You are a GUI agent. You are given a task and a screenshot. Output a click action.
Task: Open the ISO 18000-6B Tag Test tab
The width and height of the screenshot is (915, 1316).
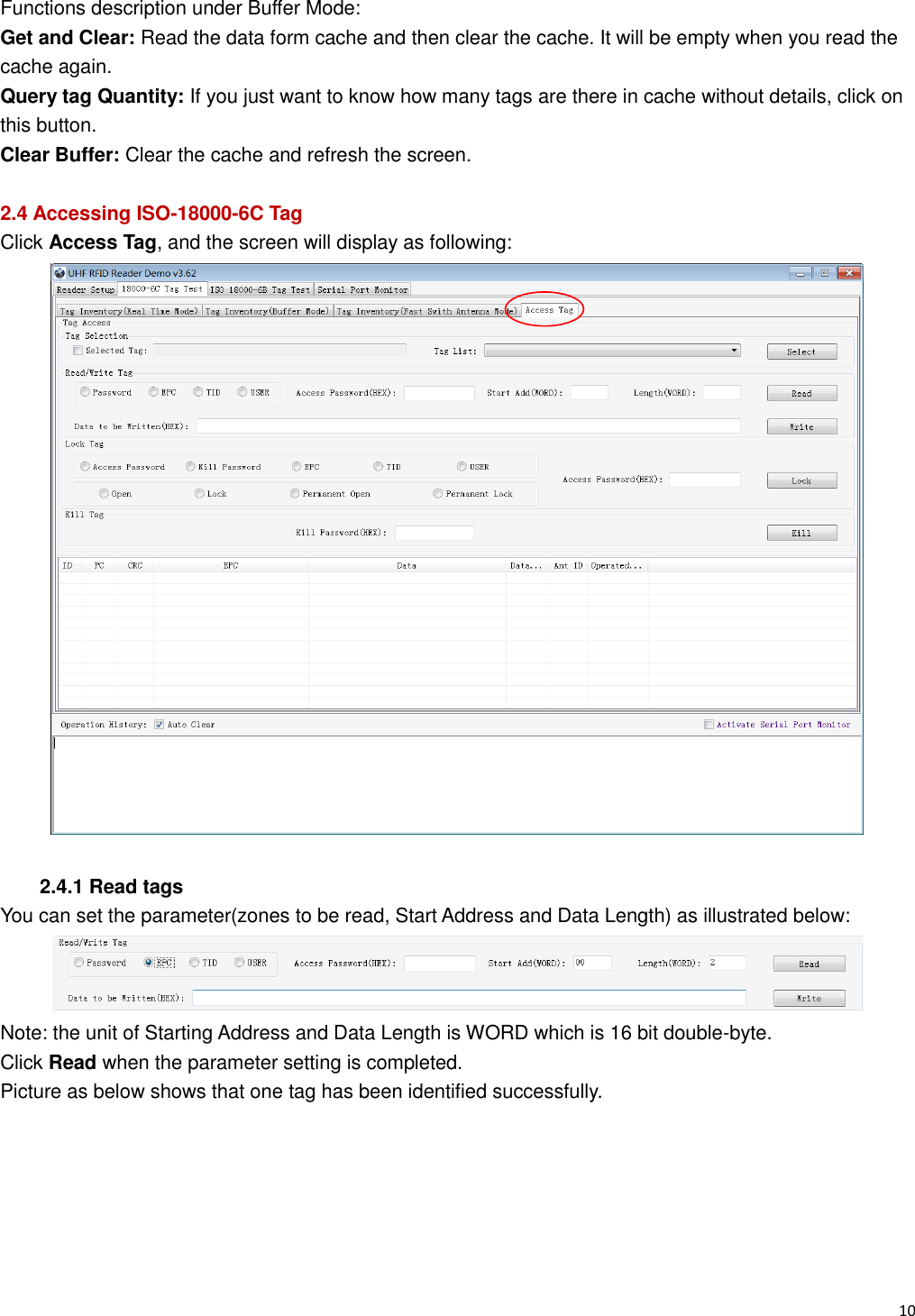(260, 288)
